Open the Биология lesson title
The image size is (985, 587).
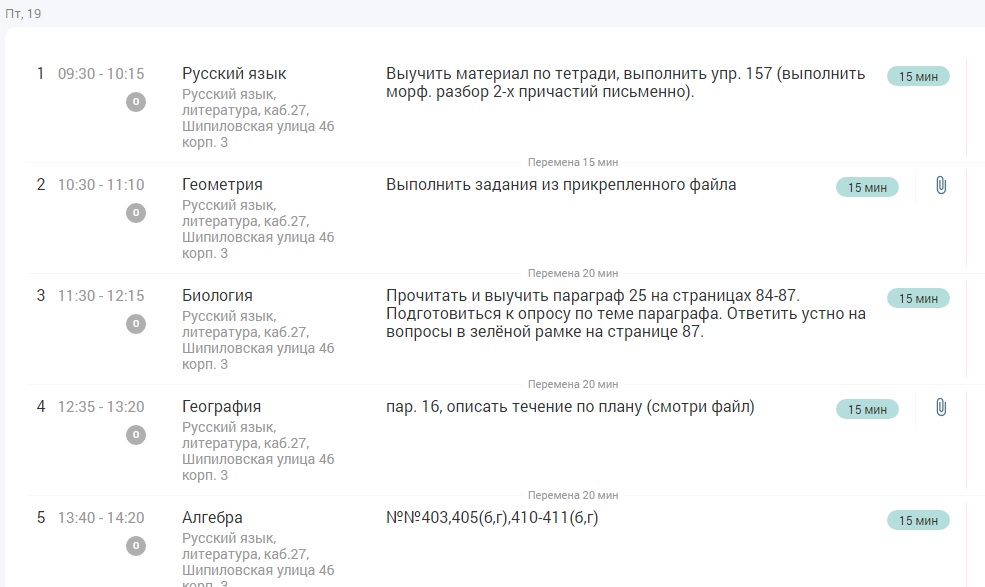pyautogui.click(x=217, y=296)
